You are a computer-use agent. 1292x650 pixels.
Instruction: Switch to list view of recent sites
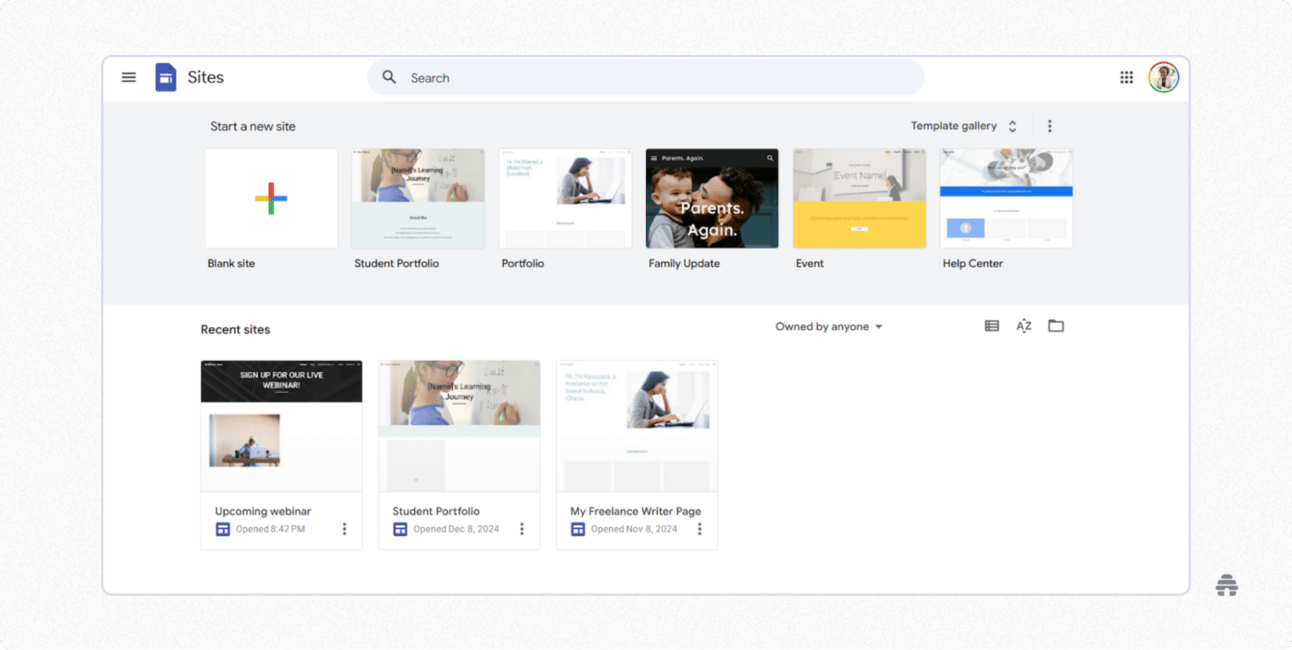[991, 325]
